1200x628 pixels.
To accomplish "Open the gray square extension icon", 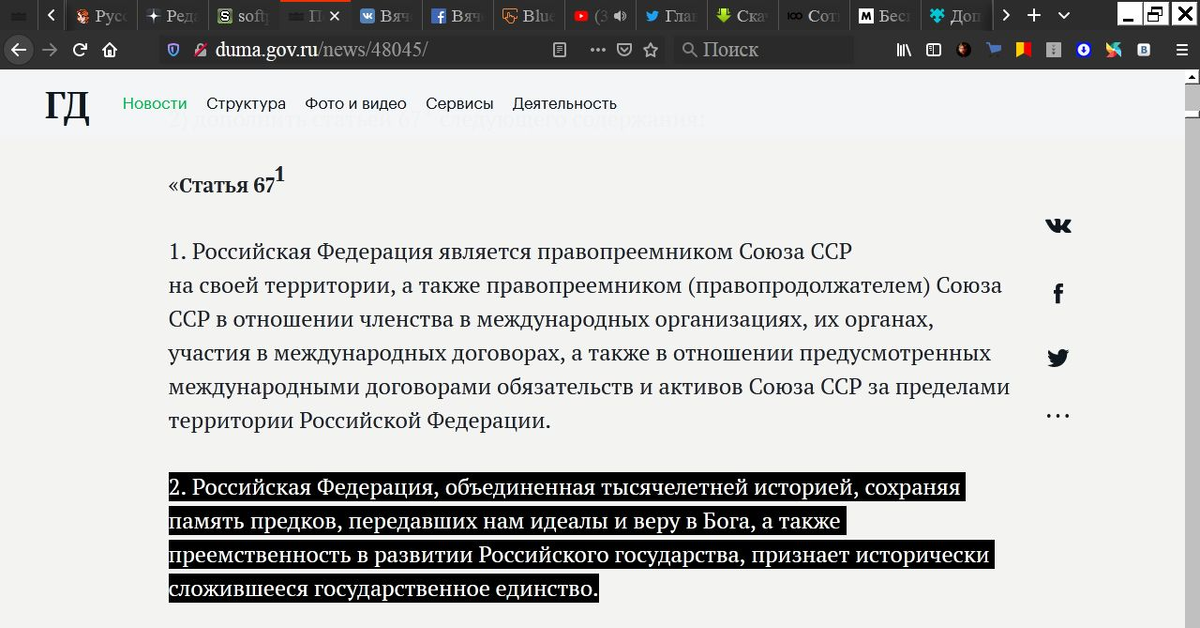I will click(1054, 49).
